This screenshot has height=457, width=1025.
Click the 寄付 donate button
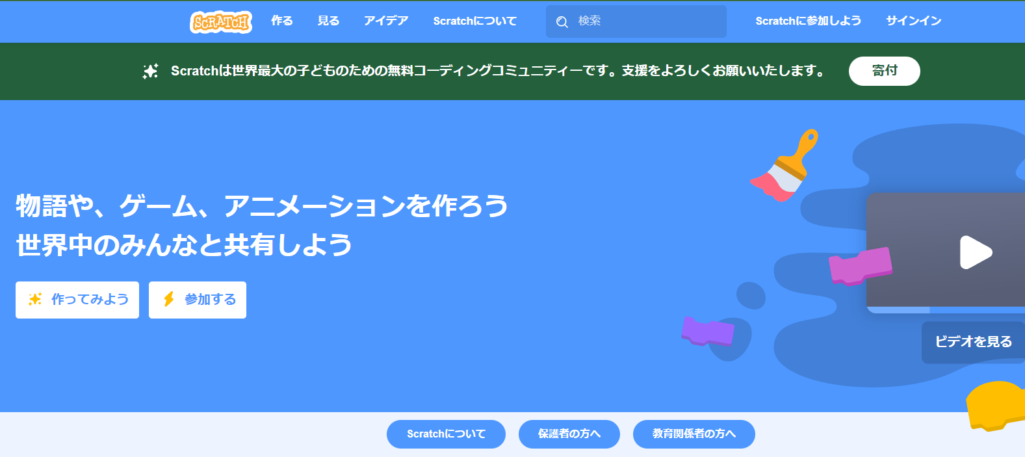[x=884, y=71]
